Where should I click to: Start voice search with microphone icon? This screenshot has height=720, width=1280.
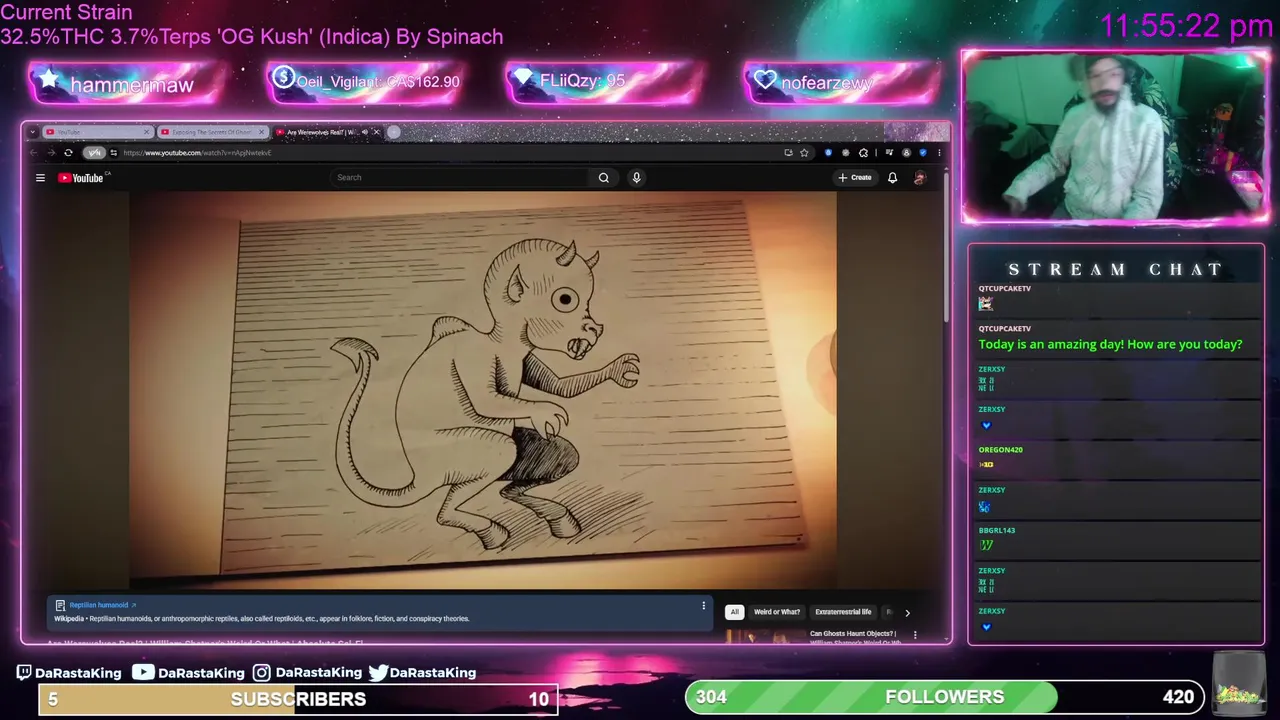636,178
